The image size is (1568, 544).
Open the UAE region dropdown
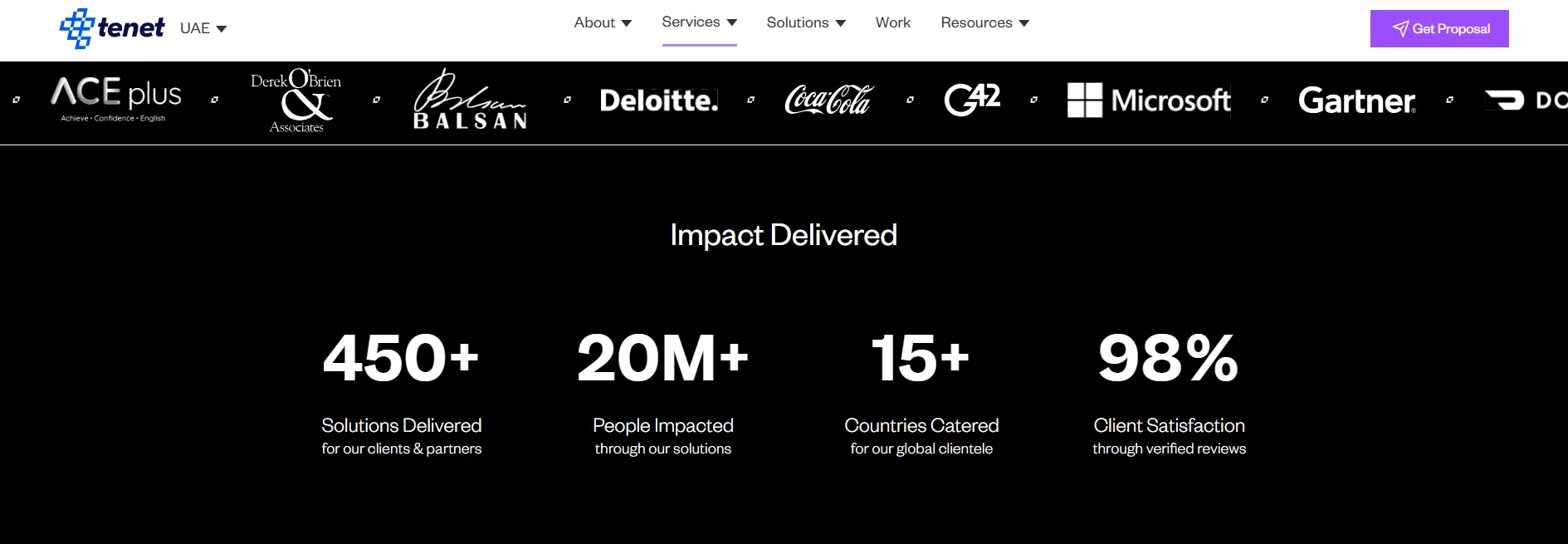click(x=203, y=28)
